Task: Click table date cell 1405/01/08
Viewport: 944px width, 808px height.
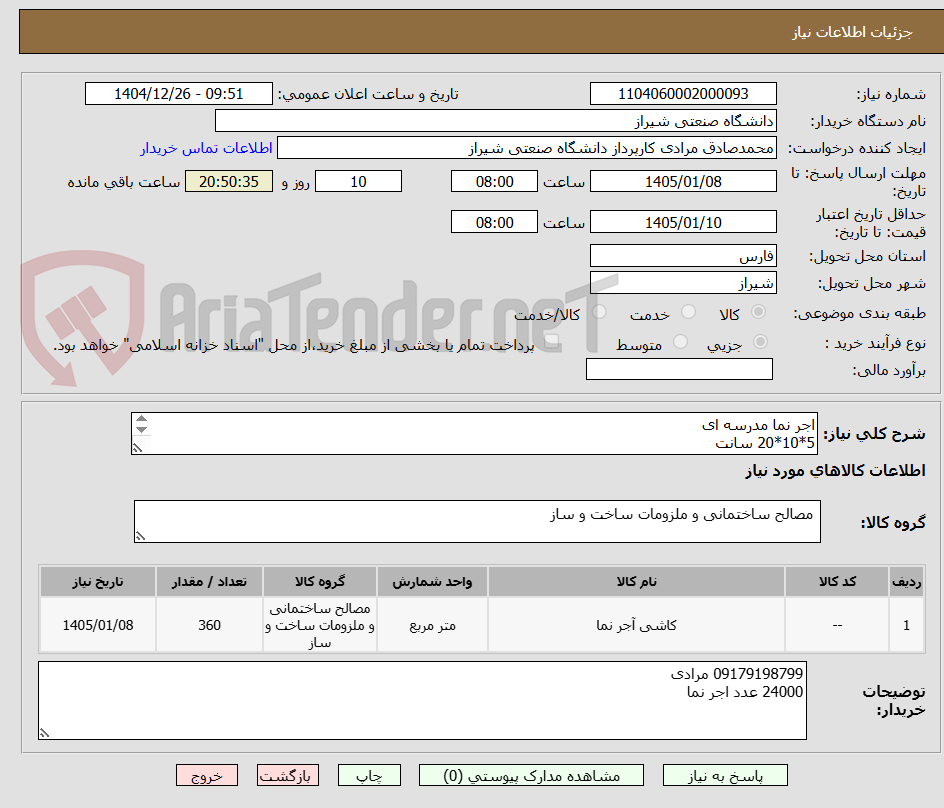Action: tap(98, 625)
